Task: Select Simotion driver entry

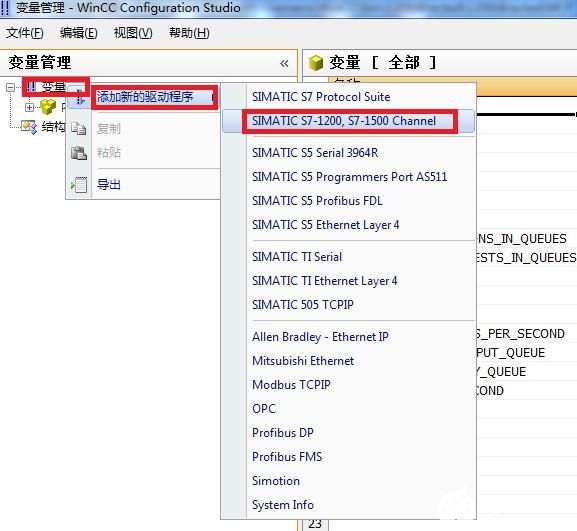Action: pyautogui.click(x=276, y=481)
